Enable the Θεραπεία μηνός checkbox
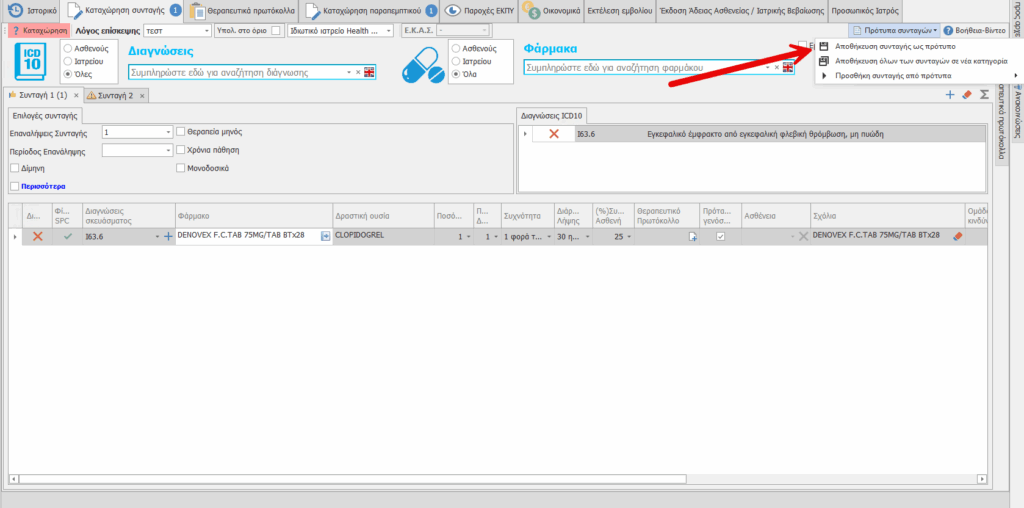 tap(181, 131)
